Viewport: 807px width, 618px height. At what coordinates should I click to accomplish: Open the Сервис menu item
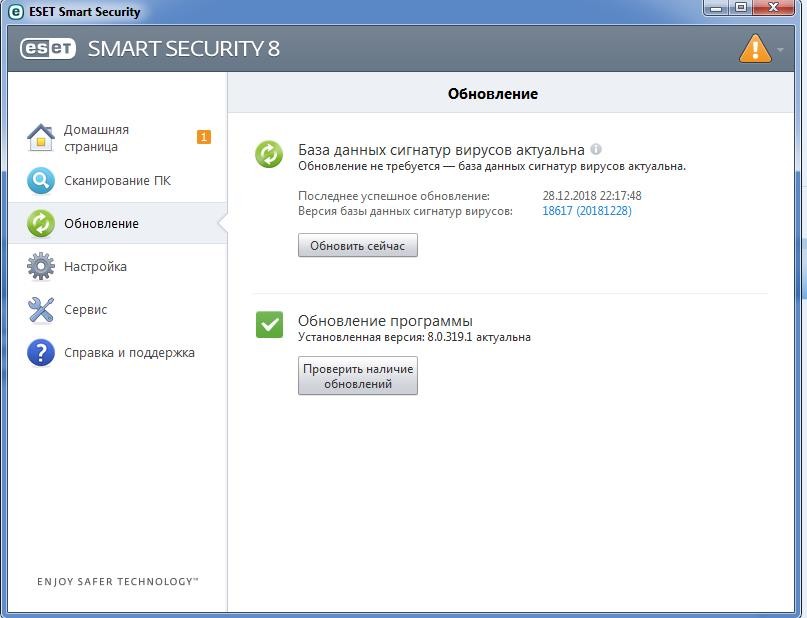click(85, 310)
